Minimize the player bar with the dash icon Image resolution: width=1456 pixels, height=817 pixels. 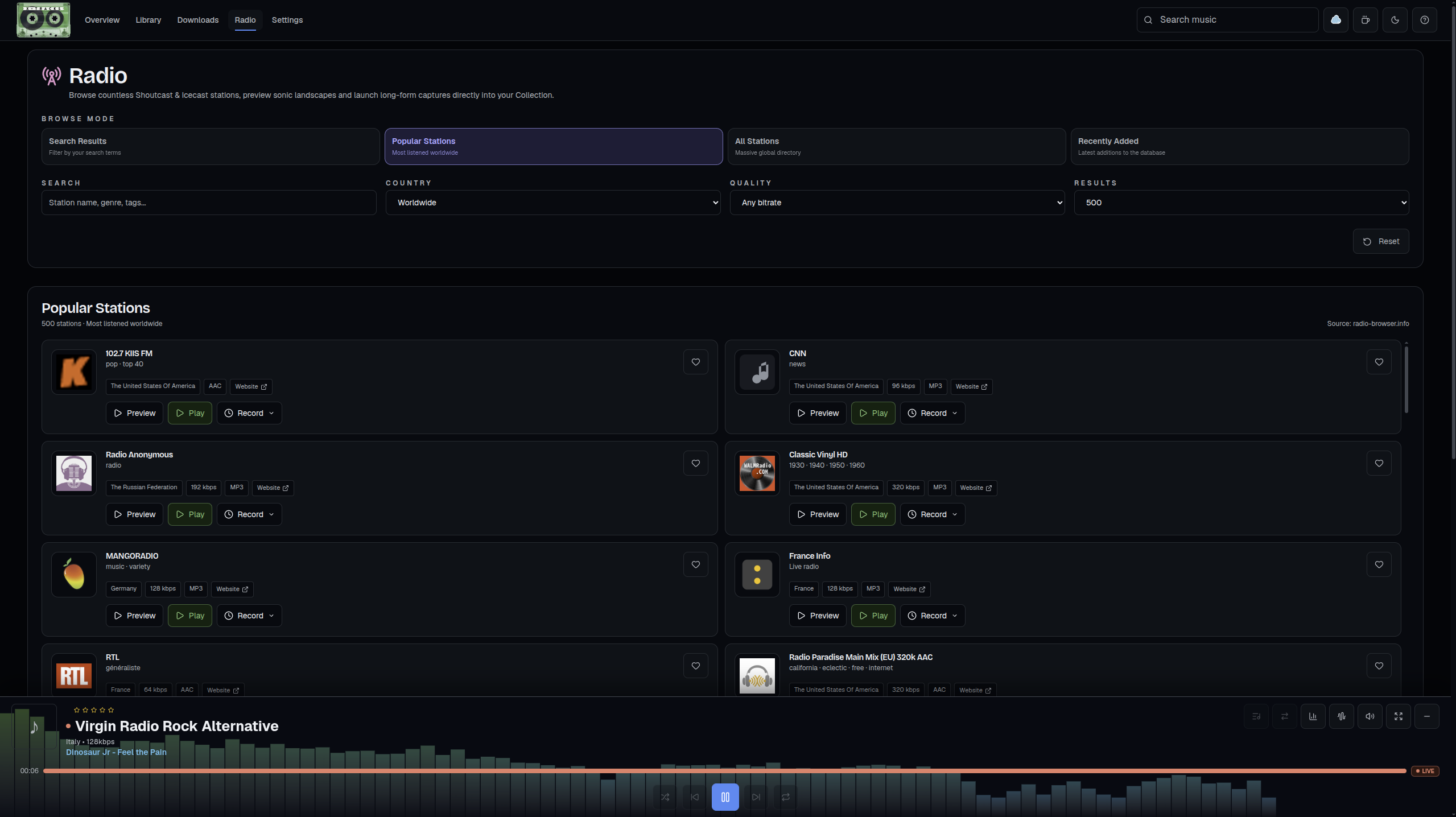coord(1427,716)
